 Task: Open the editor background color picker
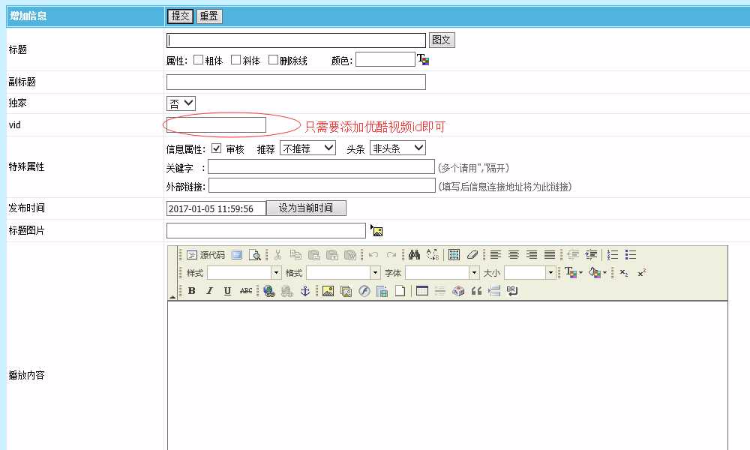click(x=597, y=273)
